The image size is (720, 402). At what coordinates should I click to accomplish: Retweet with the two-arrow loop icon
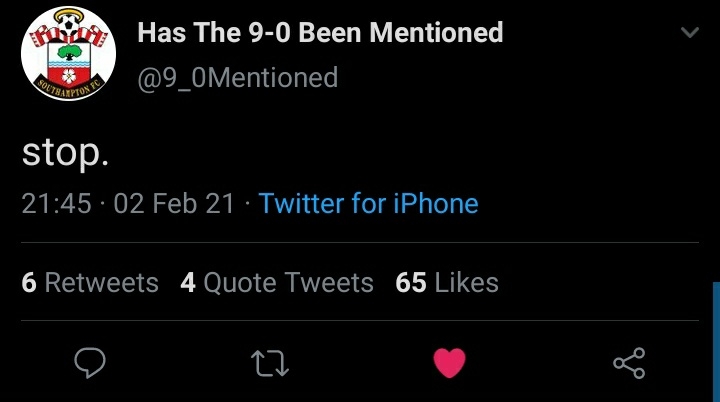270,363
